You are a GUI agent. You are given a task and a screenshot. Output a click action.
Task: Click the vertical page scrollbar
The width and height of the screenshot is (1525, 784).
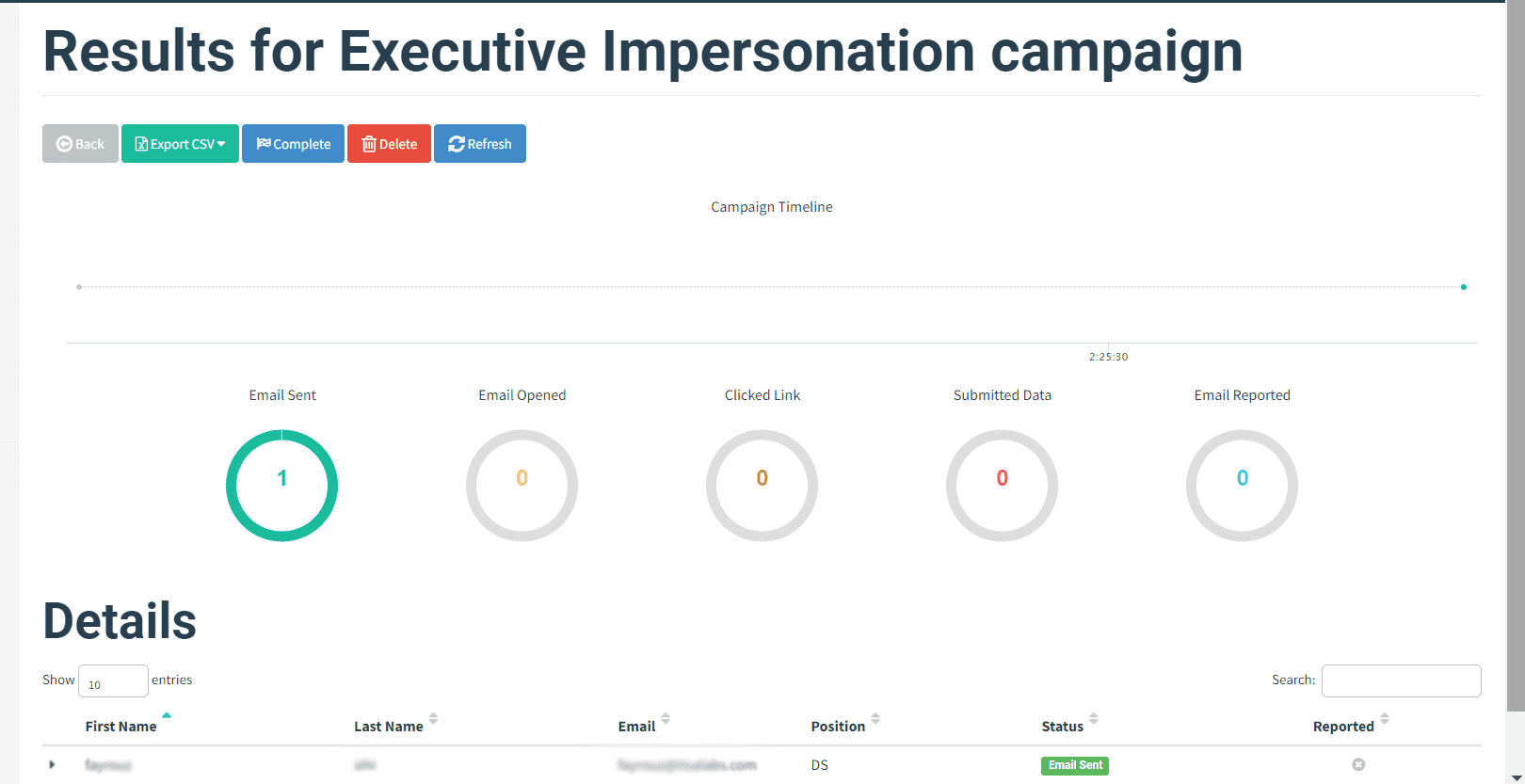tap(1516, 376)
